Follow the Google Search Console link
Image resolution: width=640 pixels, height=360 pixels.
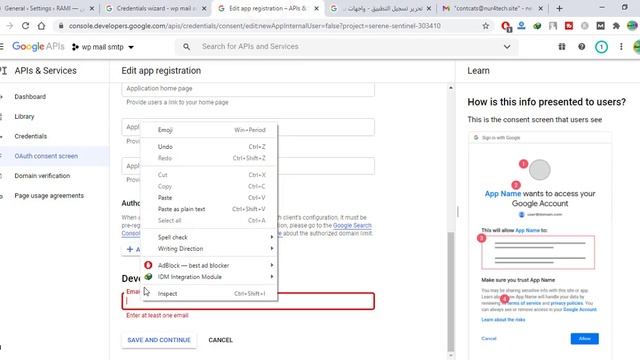(352, 225)
